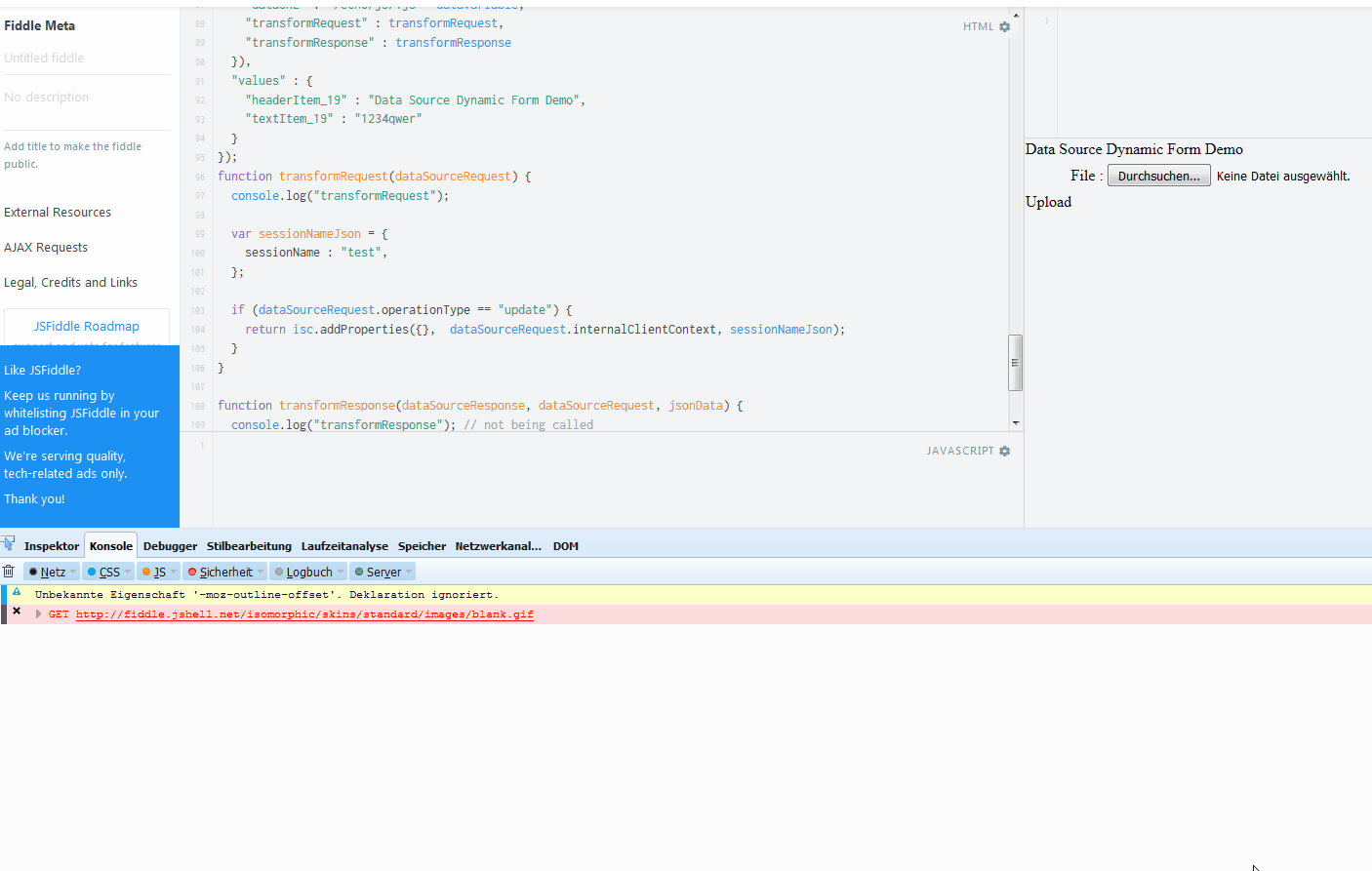Click the '-moz-outline-offset' warning message

266,595
